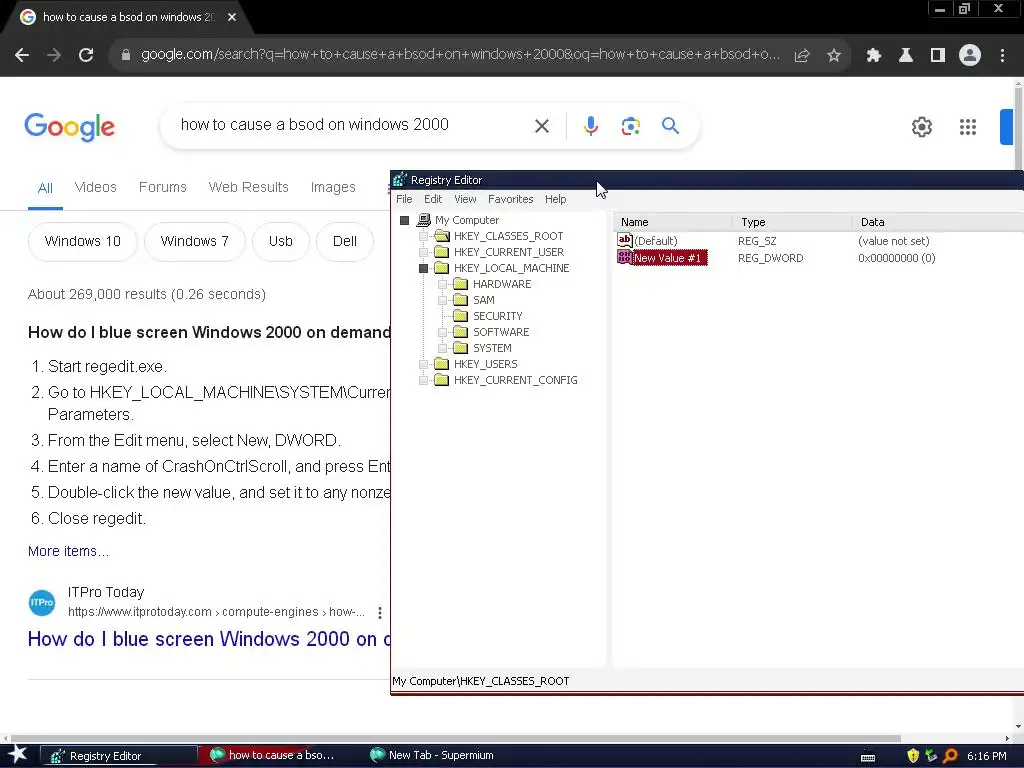Expand the HARDWARE key node
1024x768 pixels.
point(442,284)
